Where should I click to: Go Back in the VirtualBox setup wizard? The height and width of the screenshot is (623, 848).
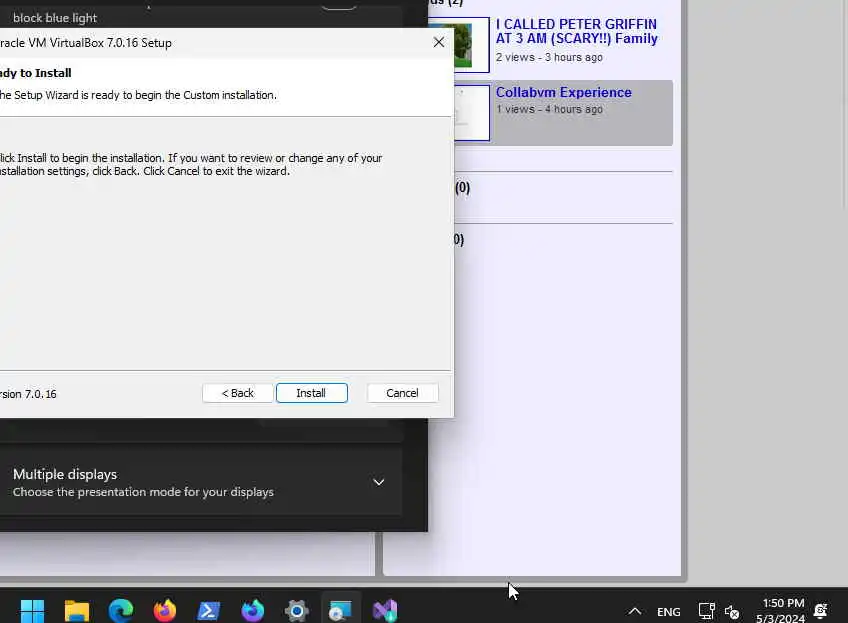(237, 393)
